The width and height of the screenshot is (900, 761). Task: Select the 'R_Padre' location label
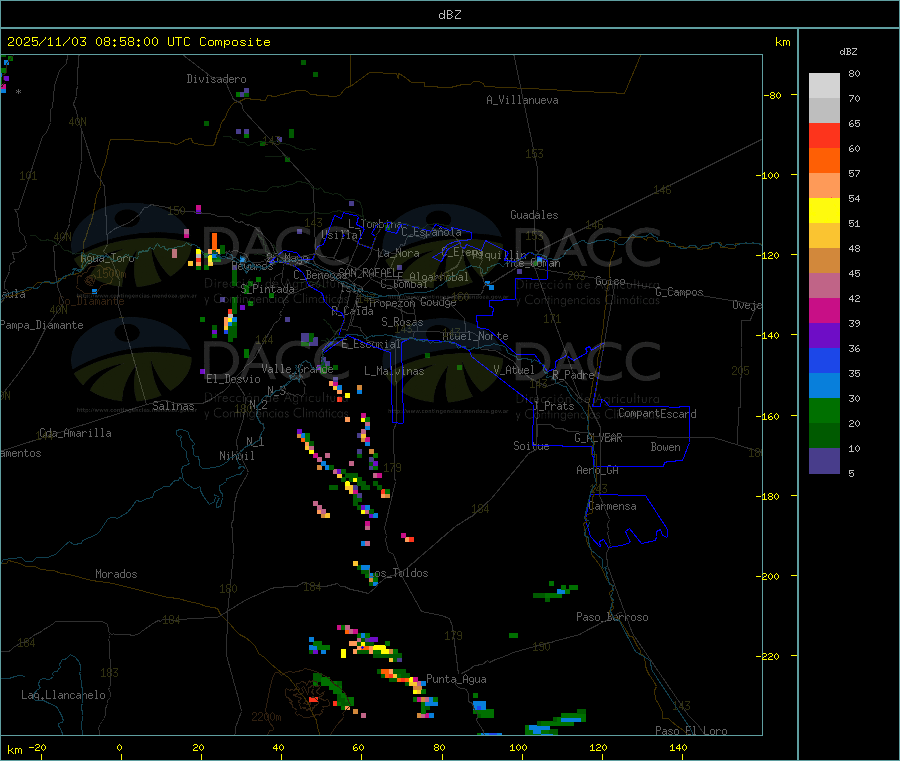(573, 375)
